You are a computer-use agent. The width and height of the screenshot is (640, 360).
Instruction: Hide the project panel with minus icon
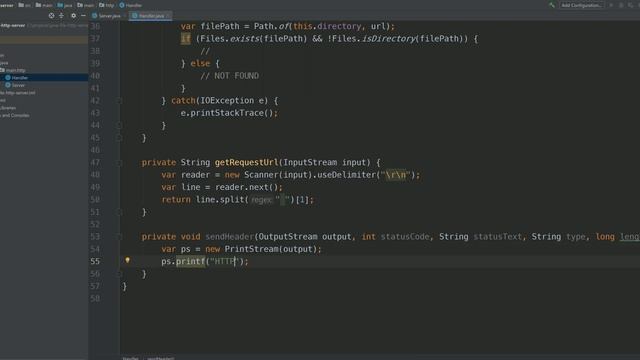pyautogui.click(x=83, y=16)
